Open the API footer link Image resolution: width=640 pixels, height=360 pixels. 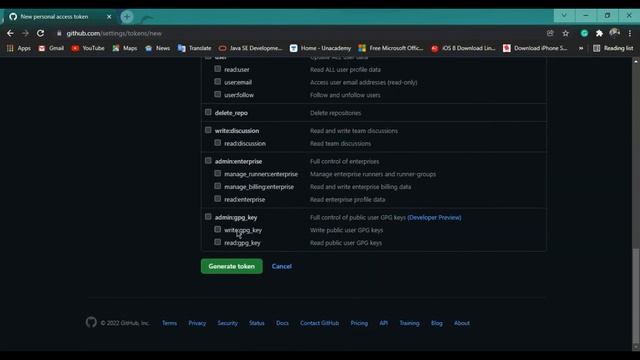pyautogui.click(x=384, y=323)
